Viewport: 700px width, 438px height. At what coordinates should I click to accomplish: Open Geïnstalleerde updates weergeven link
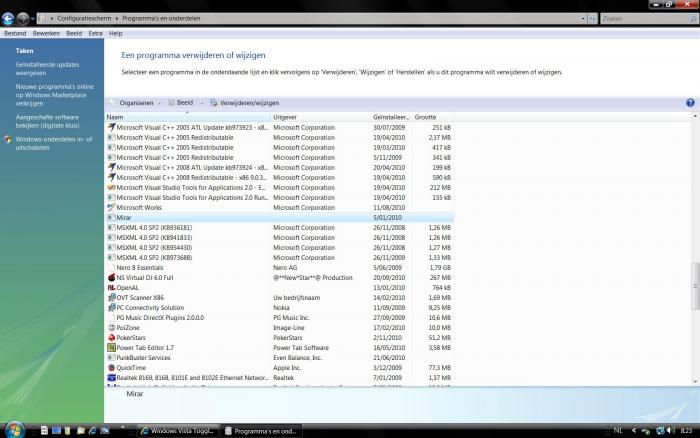47,69
